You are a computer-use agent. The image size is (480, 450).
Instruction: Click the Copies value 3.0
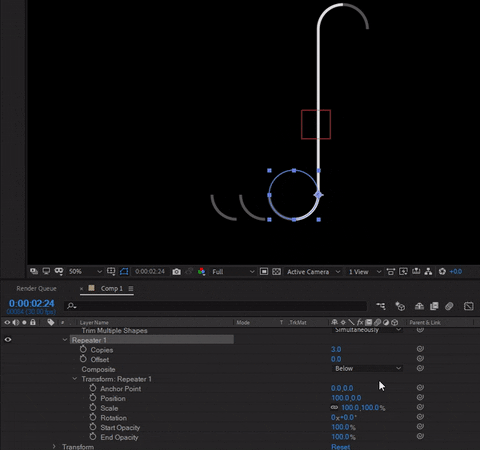[x=336, y=349]
